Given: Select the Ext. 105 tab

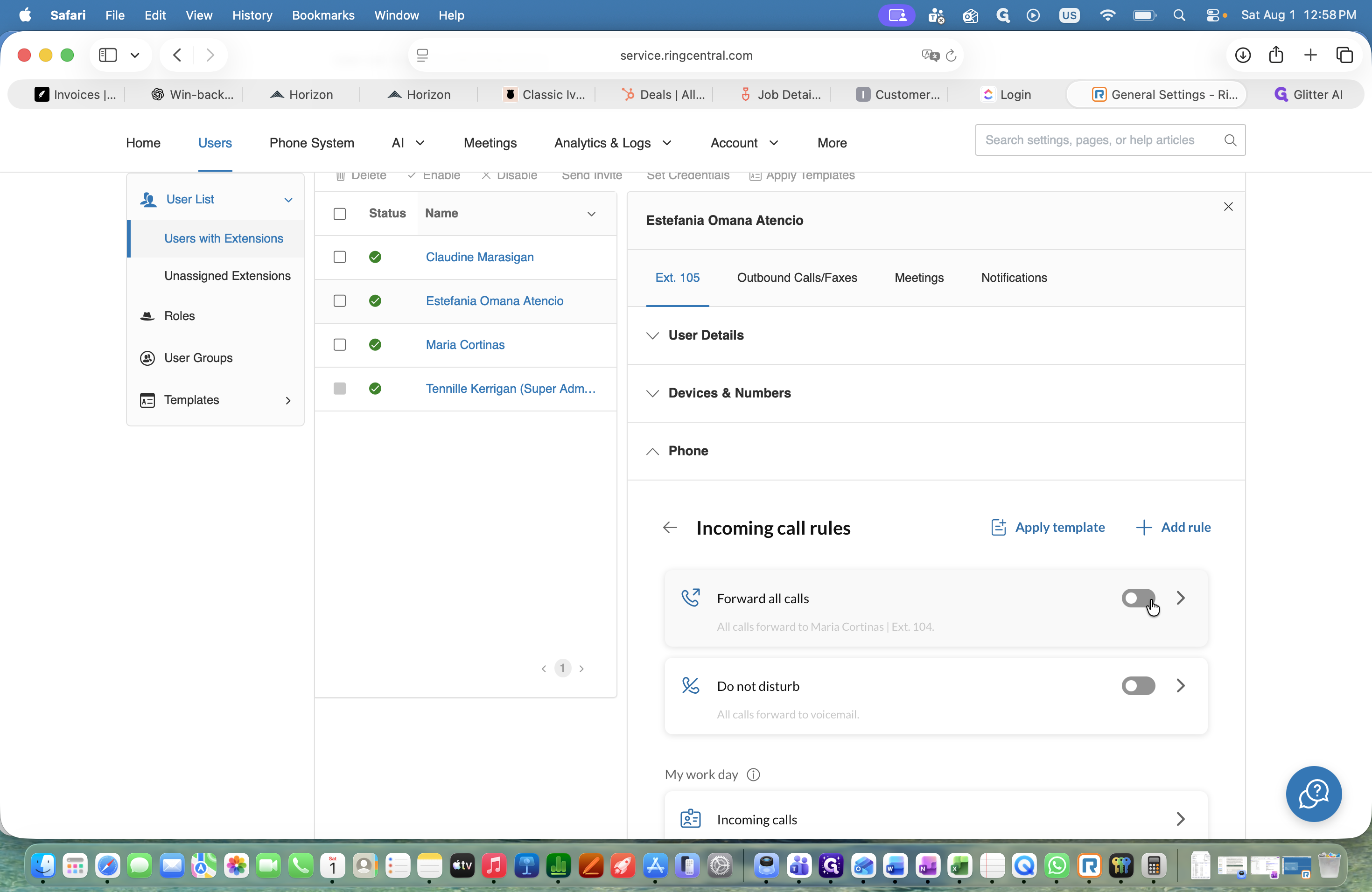Looking at the screenshot, I should point(677,278).
